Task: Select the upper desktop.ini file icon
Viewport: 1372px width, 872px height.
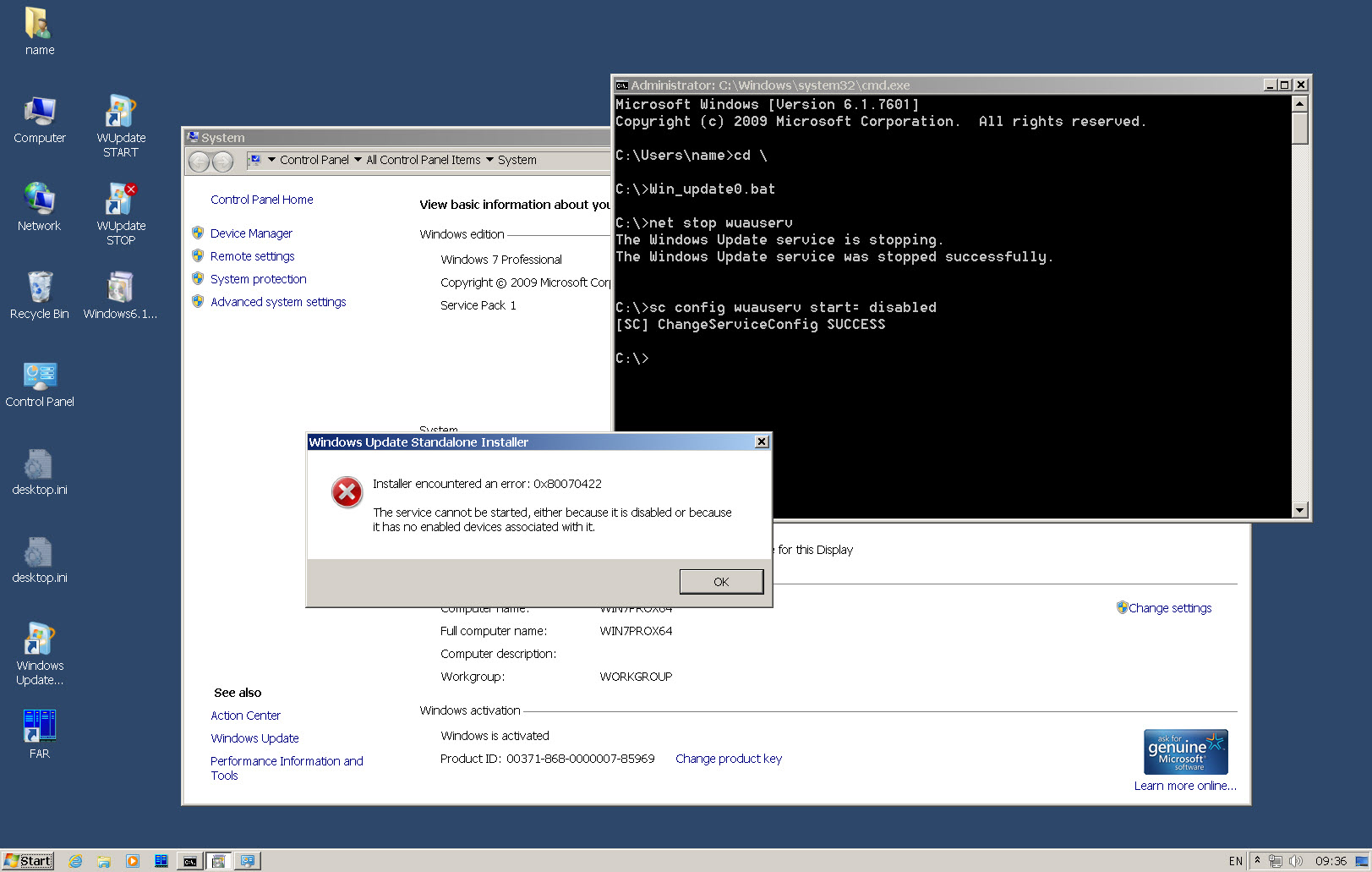Action: click(39, 471)
